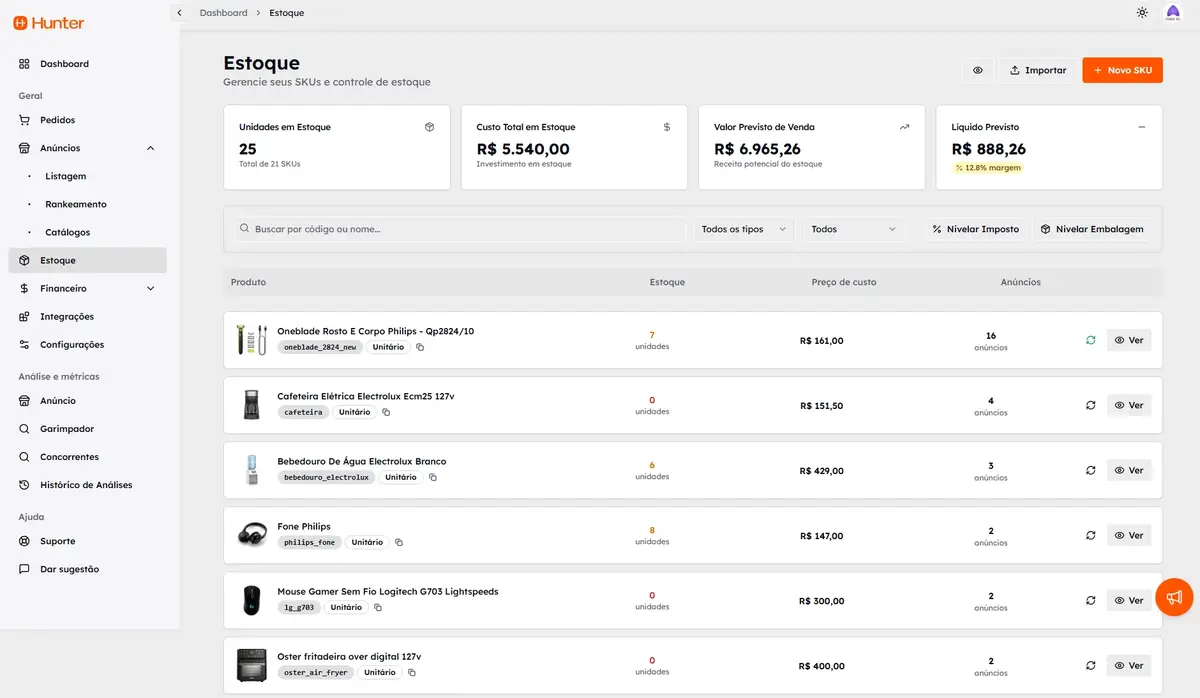Click the box icon on Unidades em Estoque card

pos(429,127)
